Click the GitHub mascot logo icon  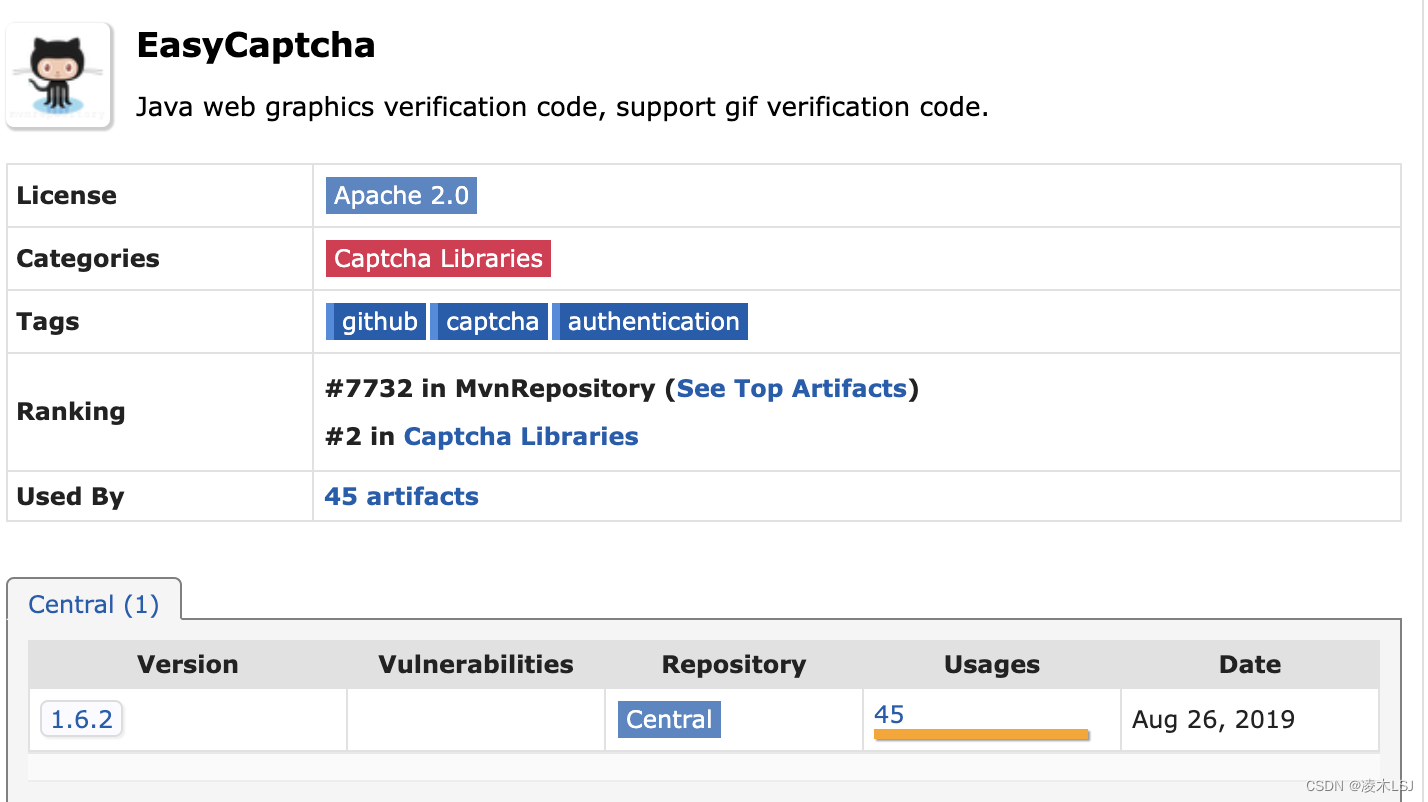pyautogui.click(x=58, y=75)
